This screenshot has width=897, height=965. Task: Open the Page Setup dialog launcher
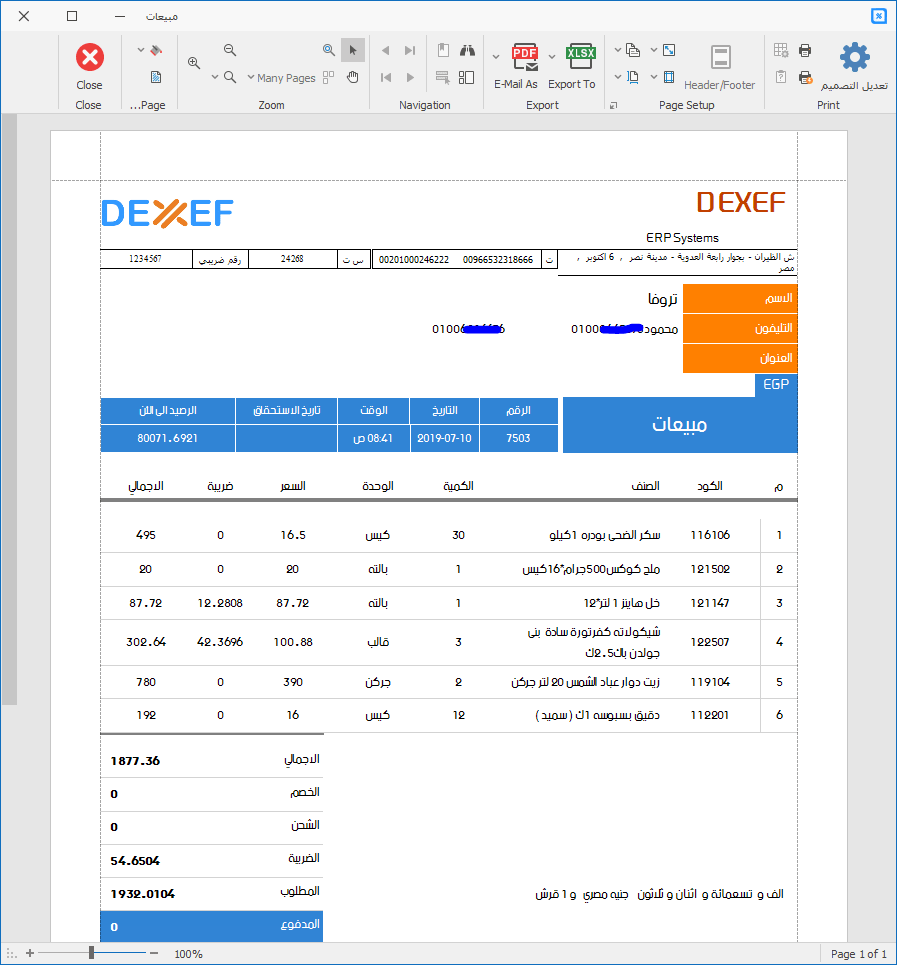[613, 105]
